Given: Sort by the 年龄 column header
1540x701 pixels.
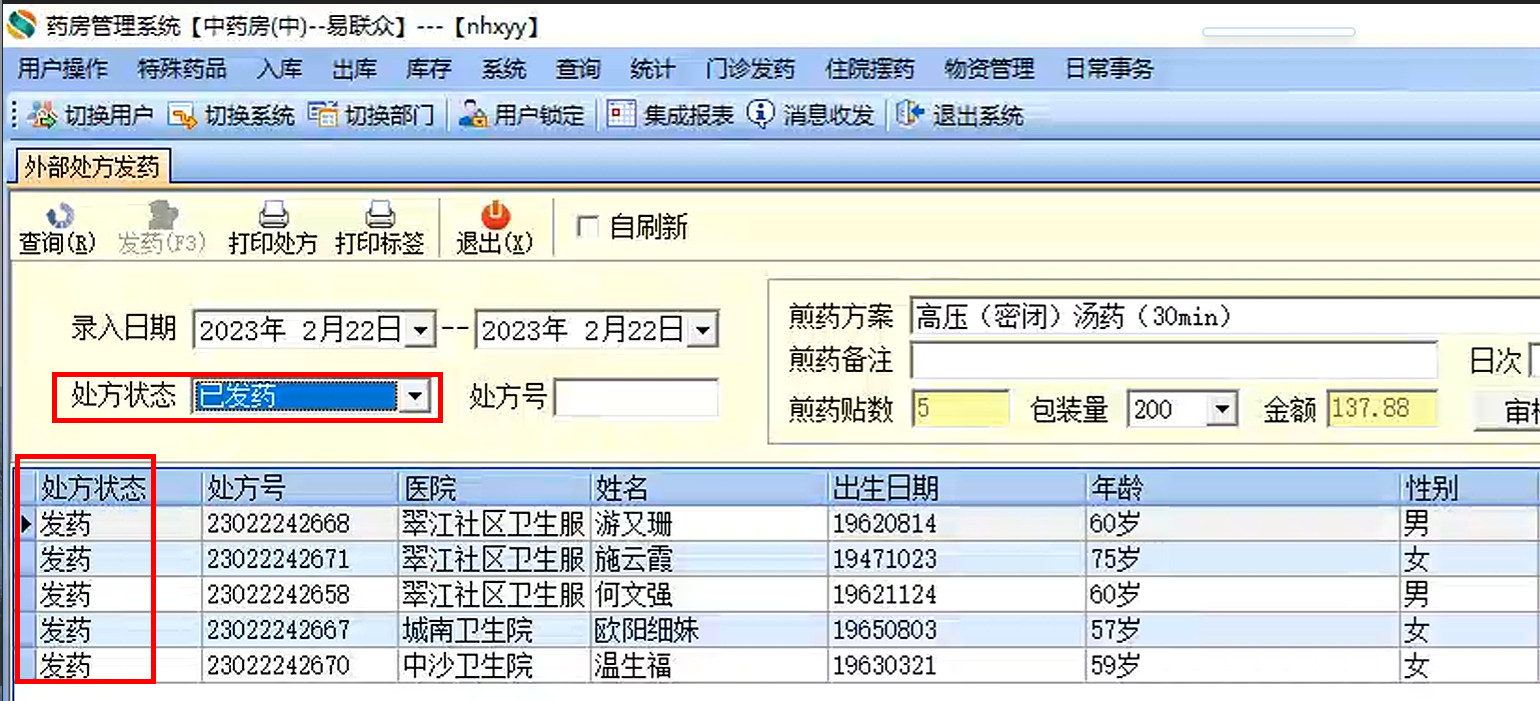Looking at the screenshot, I should [x=1243, y=488].
